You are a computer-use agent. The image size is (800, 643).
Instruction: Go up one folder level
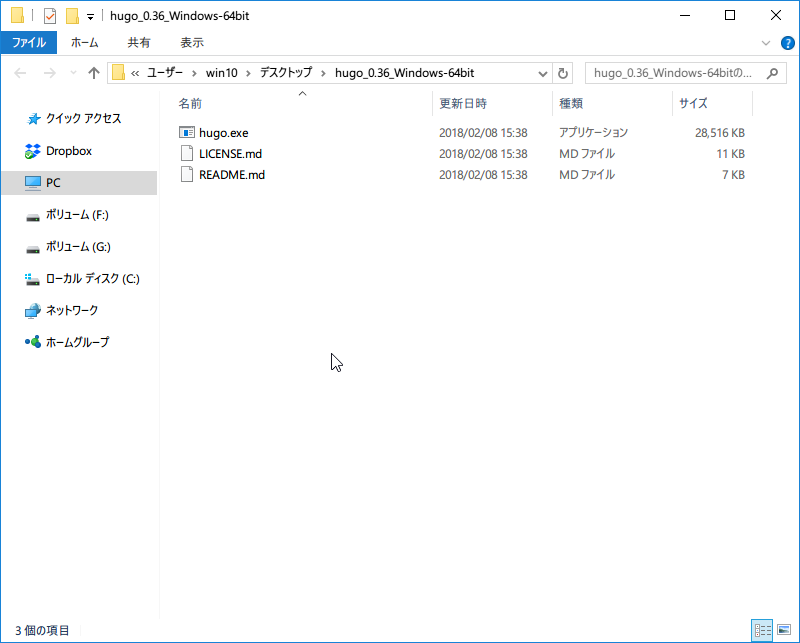(x=93, y=73)
